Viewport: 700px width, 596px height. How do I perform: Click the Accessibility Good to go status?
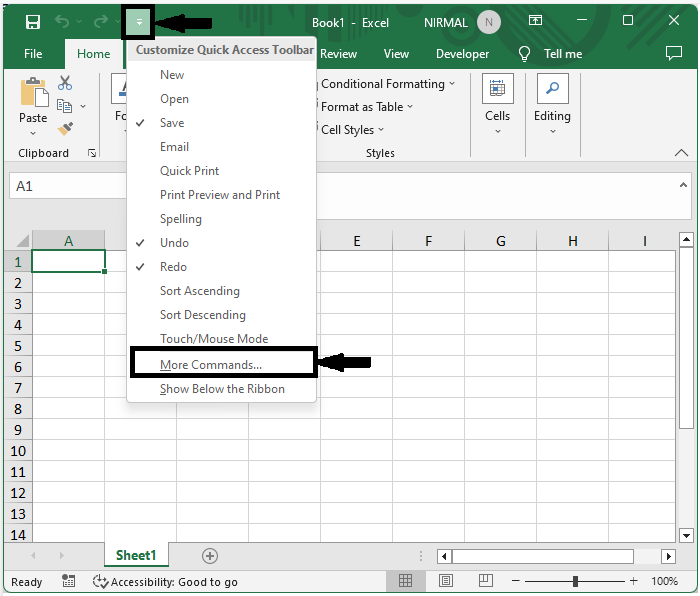click(165, 582)
